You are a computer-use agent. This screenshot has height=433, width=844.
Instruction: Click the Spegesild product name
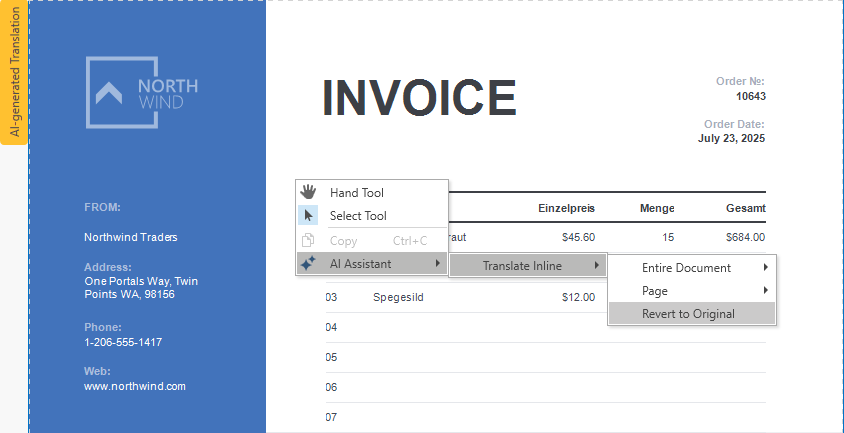tap(398, 297)
